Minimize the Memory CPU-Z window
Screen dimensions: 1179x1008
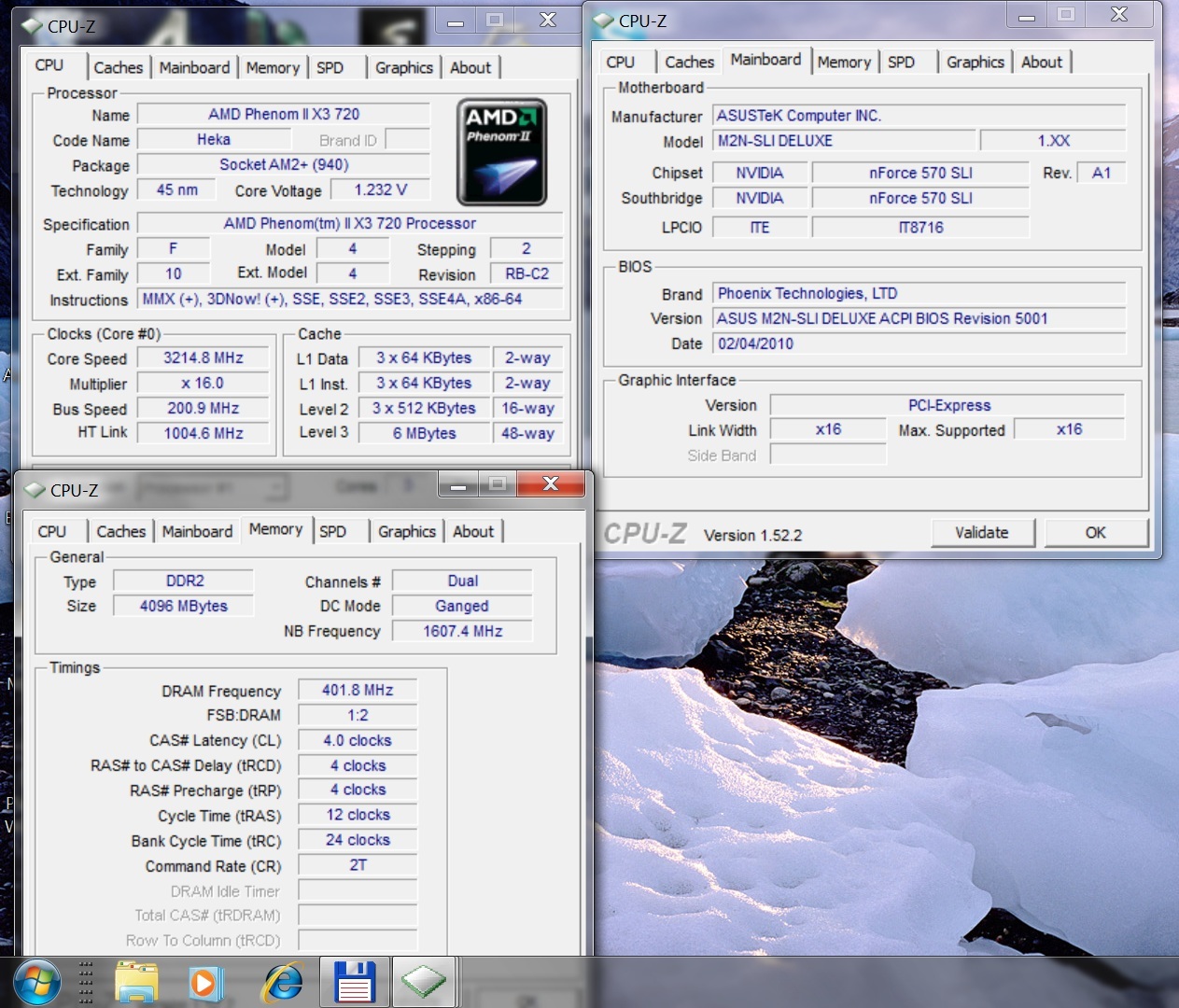[457, 483]
